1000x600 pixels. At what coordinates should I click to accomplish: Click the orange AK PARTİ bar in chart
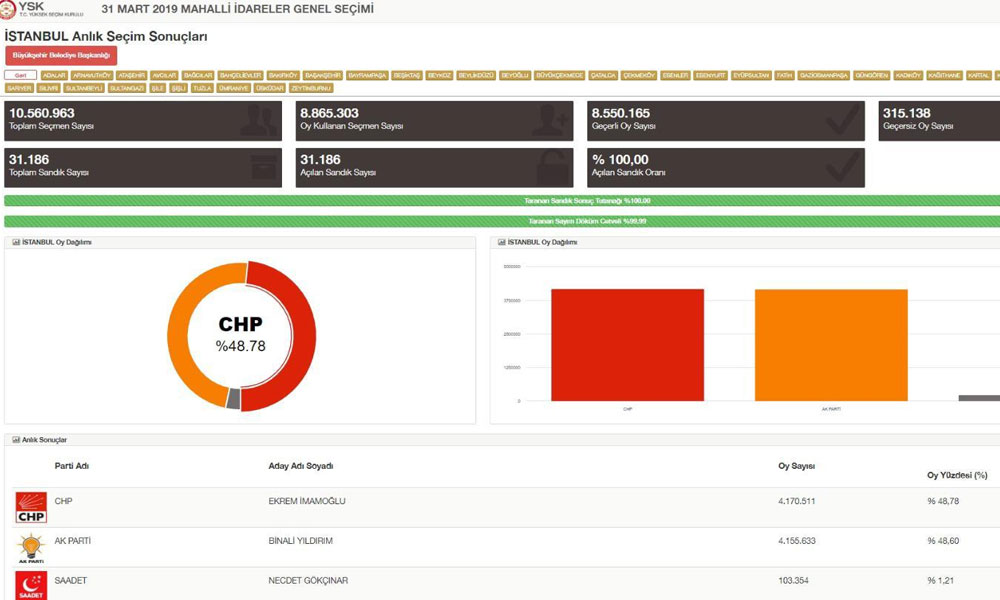coord(831,345)
